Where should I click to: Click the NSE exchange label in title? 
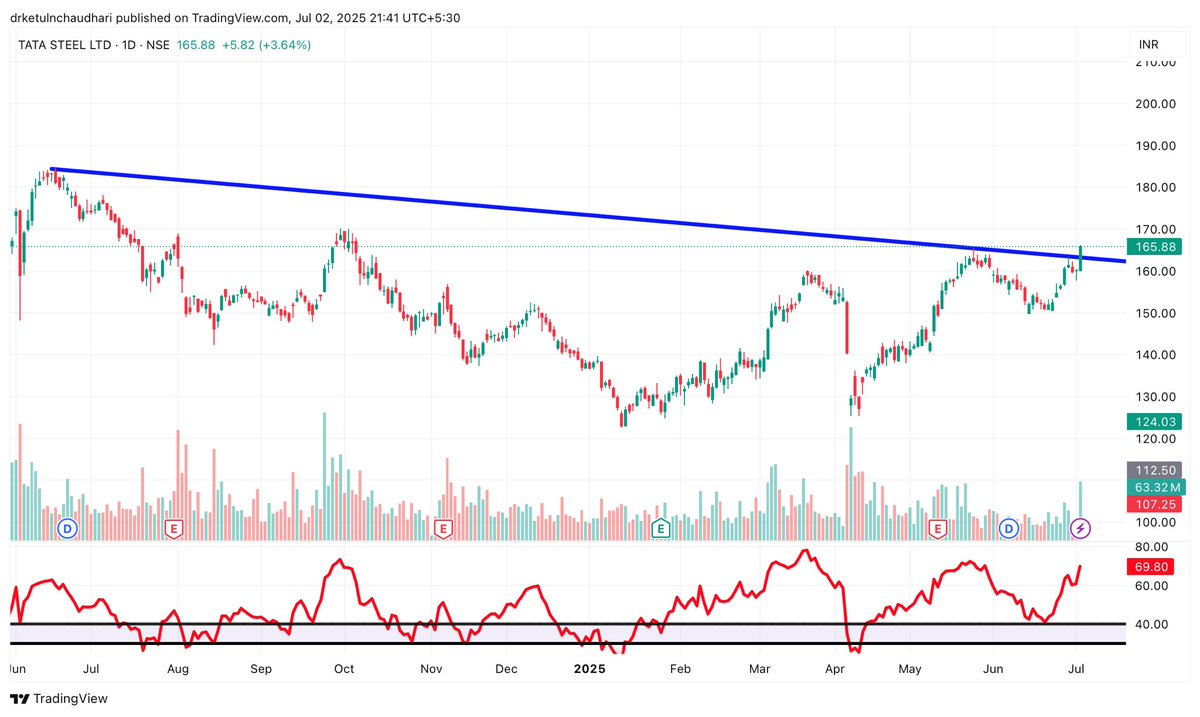(158, 45)
